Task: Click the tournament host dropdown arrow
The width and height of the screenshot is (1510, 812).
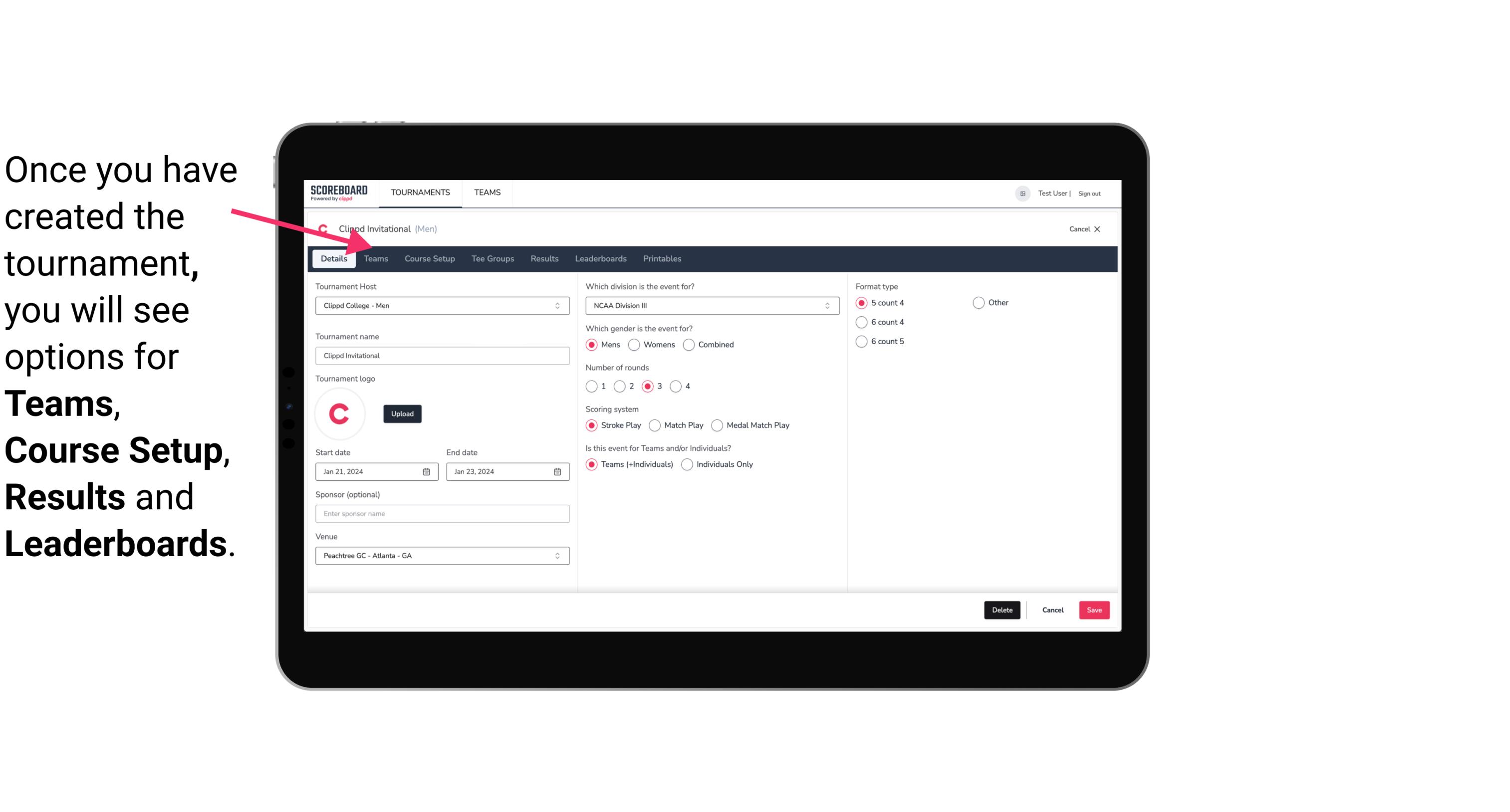Action: pos(558,305)
